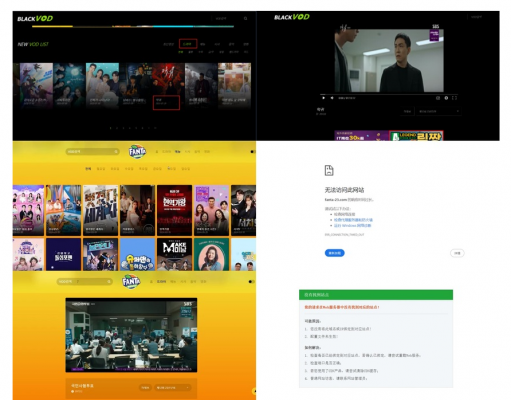Click the search icon in the upper Fanta search bar
This screenshot has width=511, height=400.
click(116, 152)
